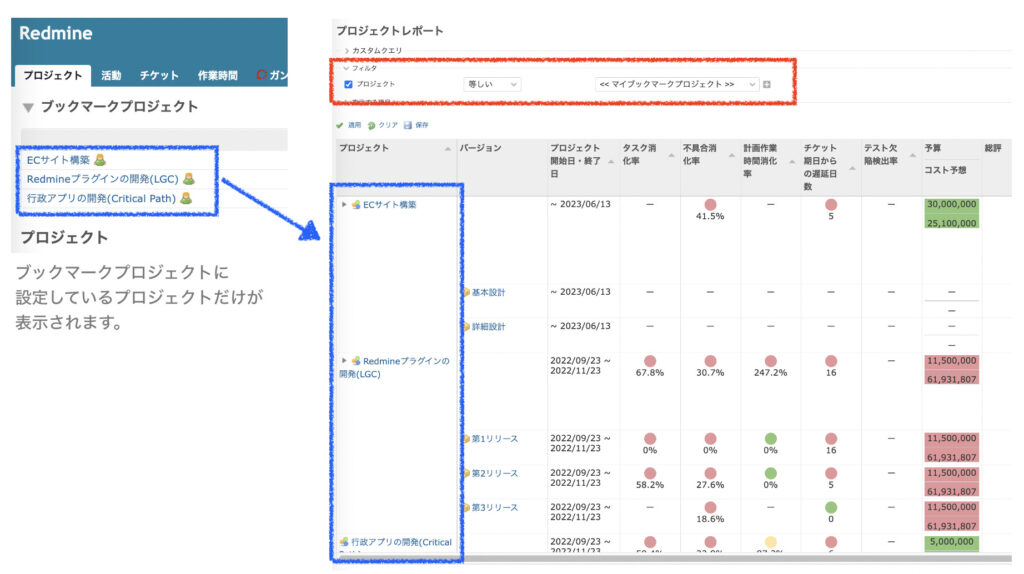This screenshot has width=1024, height=574.
Task: Open the 第1リリース version
Action: [494, 439]
